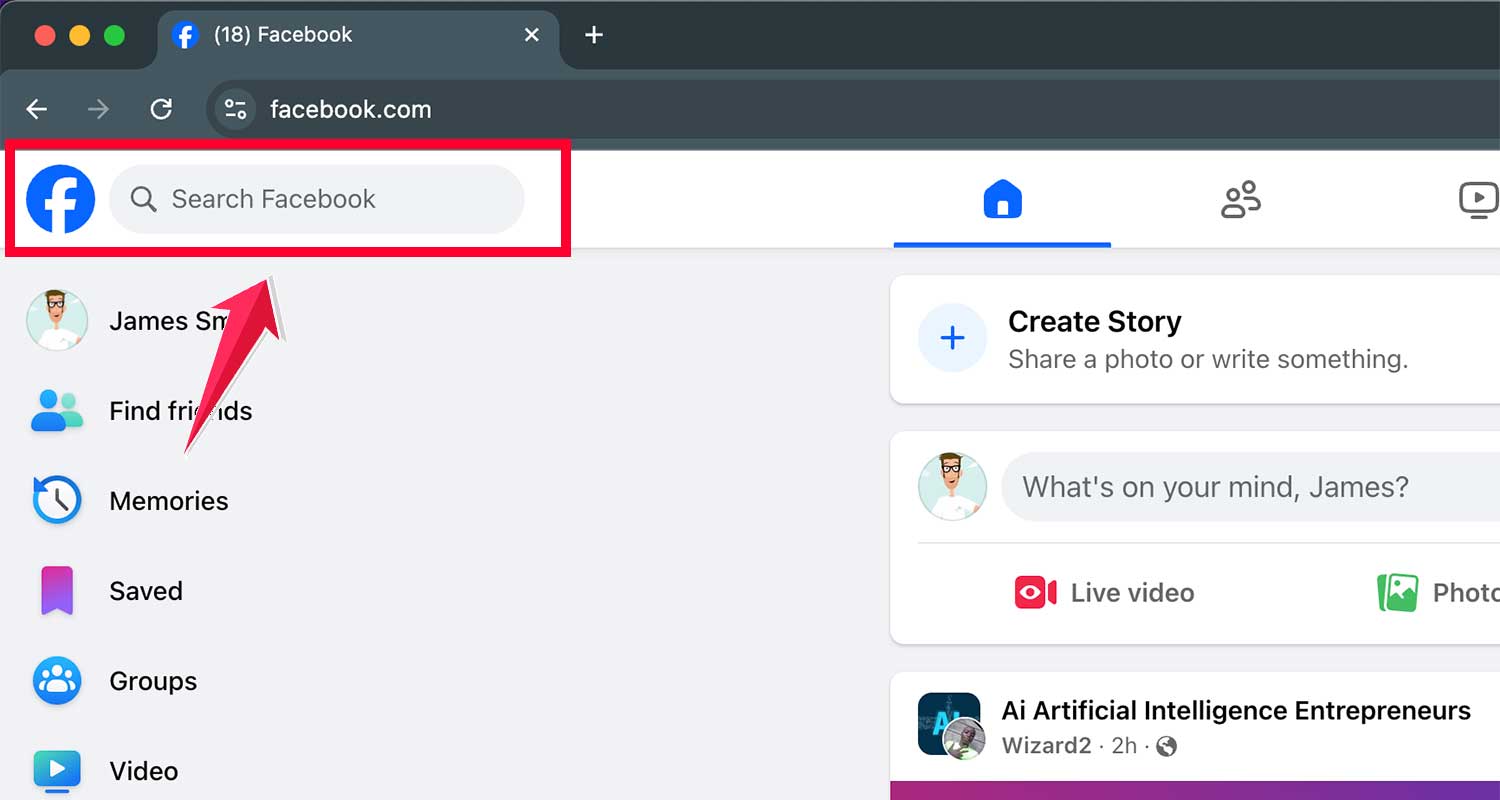The image size is (1500, 800).
Task: Click the Saved bookmark icon
Action: tap(57, 590)
